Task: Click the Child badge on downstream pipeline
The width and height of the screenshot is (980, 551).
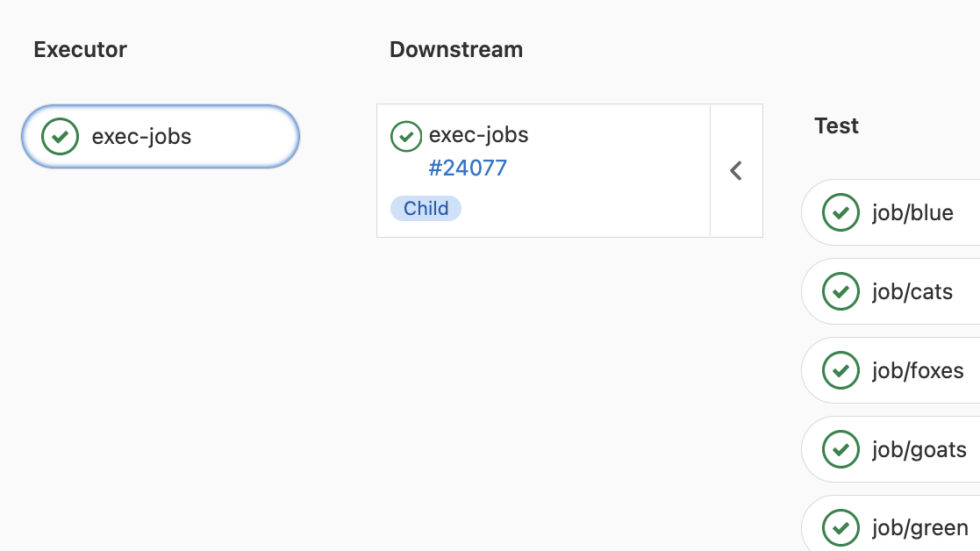Action: (x=426, y=208)
